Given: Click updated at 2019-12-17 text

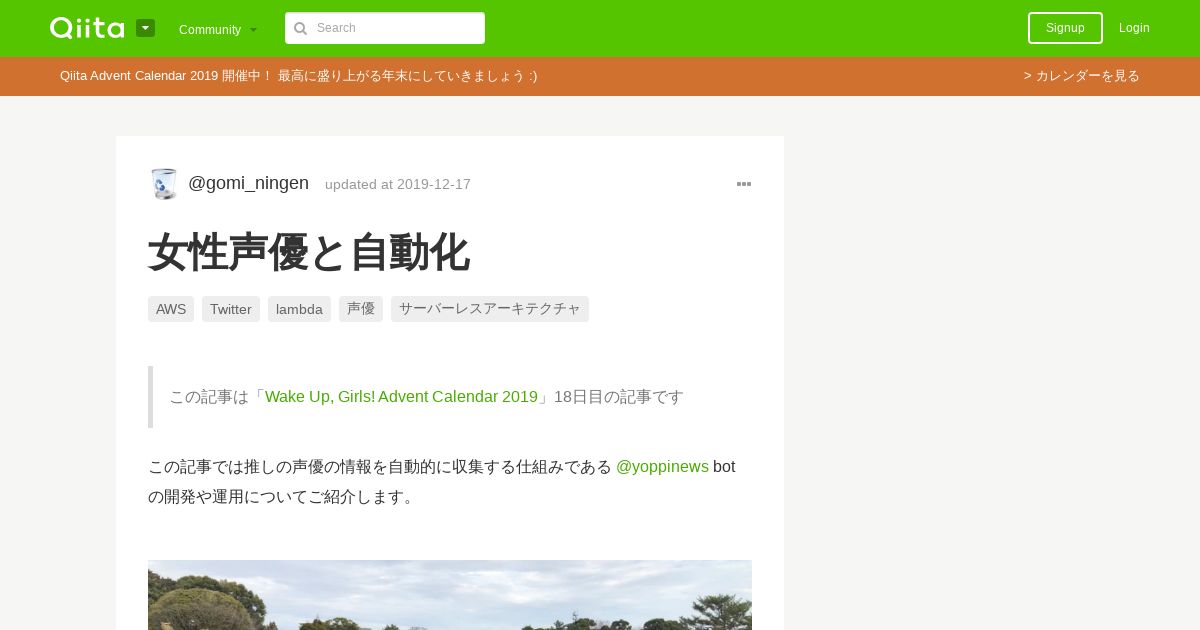Looking at the screenshot, I should pos(398,184).
